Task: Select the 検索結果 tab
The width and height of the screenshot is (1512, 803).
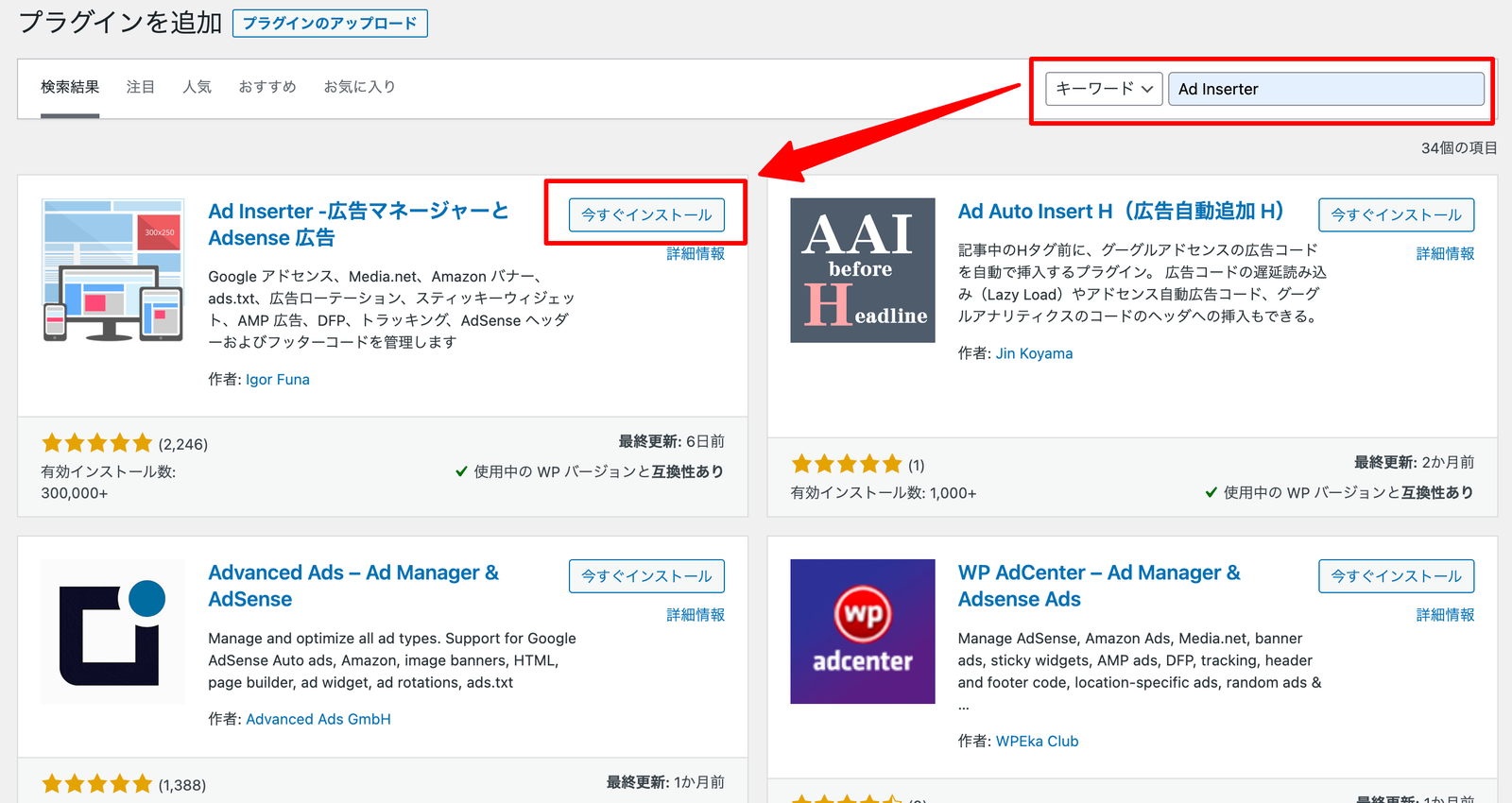Action: [70, 87]
